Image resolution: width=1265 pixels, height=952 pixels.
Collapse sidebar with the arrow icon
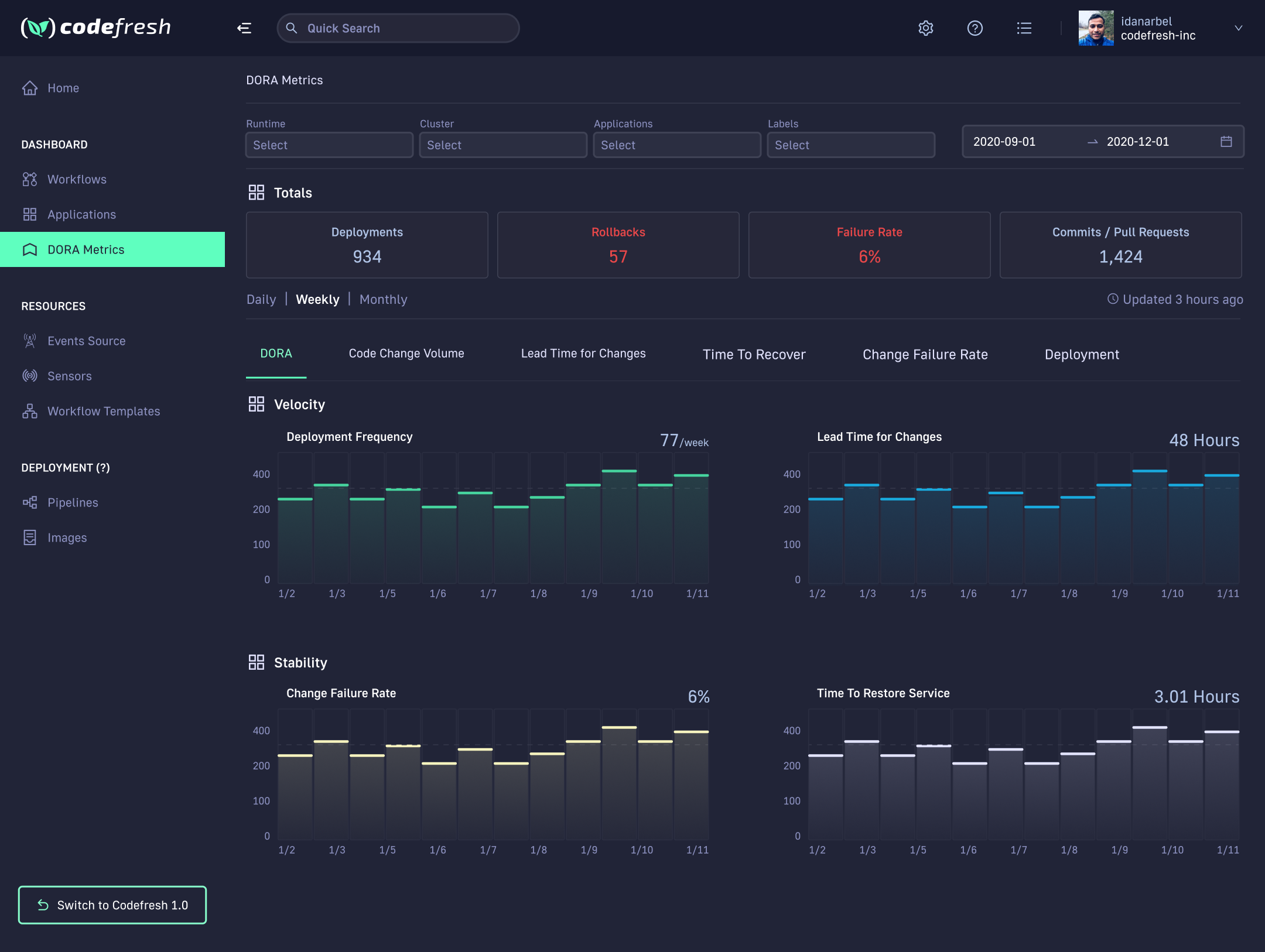(x=244, y=28)
